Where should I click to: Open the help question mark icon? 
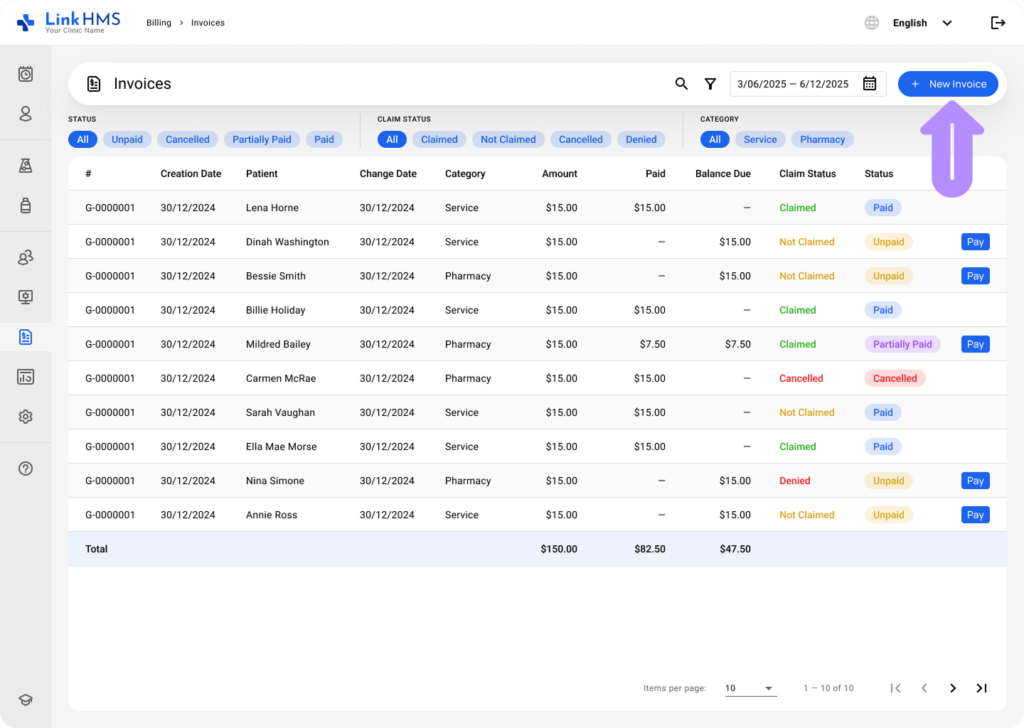tap(25, 468)
